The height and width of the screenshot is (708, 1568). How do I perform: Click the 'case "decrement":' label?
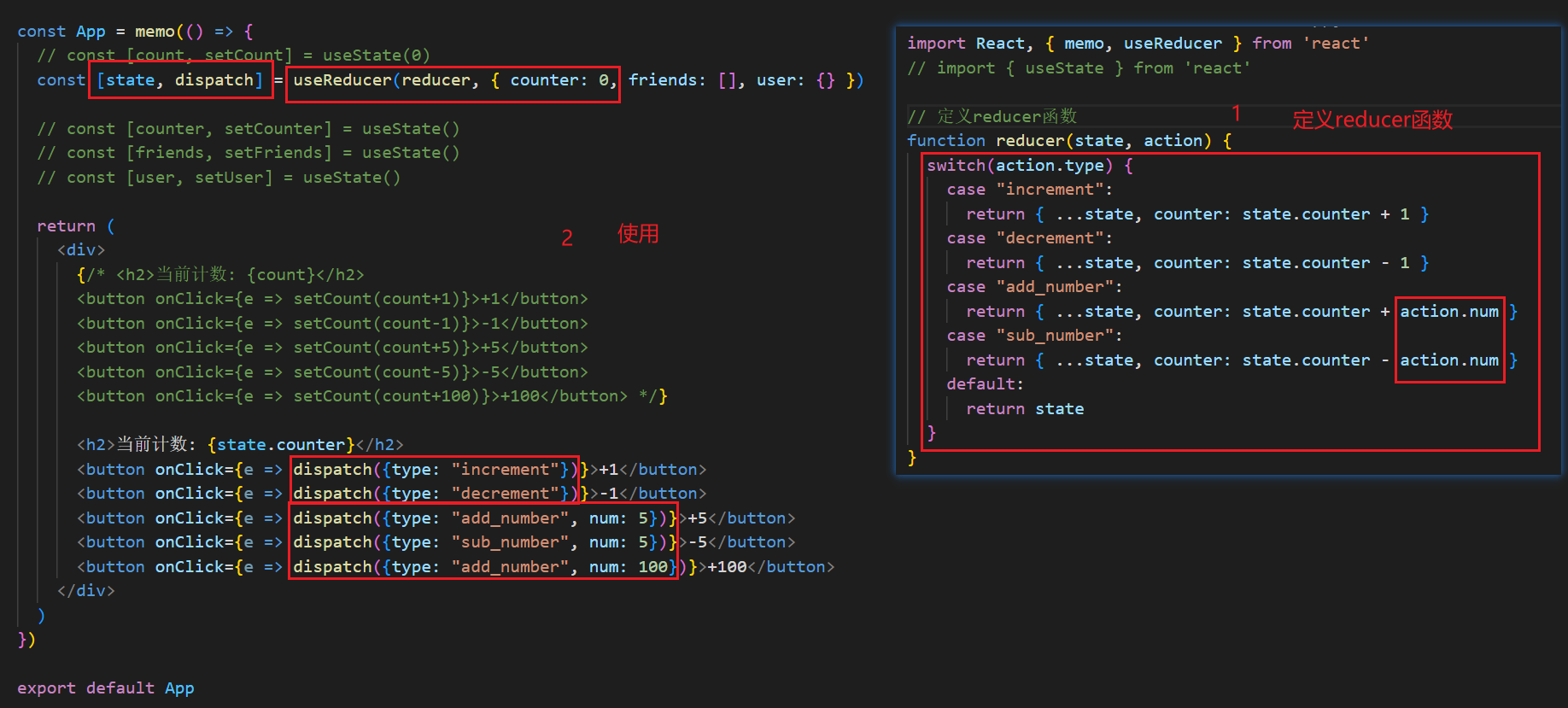point(1030,238)
